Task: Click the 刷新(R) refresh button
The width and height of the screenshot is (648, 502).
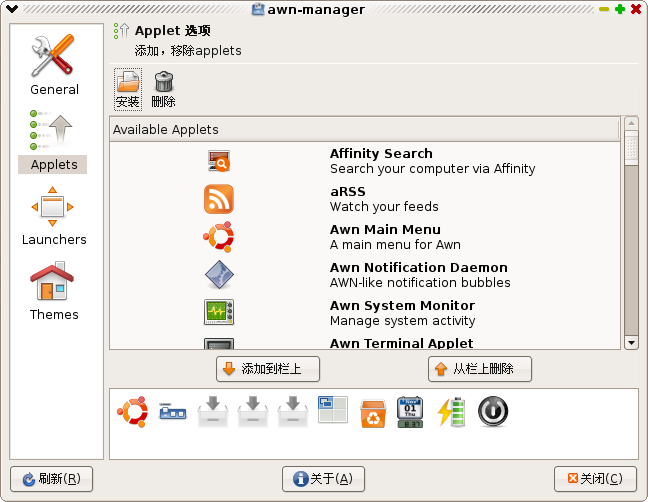Action: (52, 479)
